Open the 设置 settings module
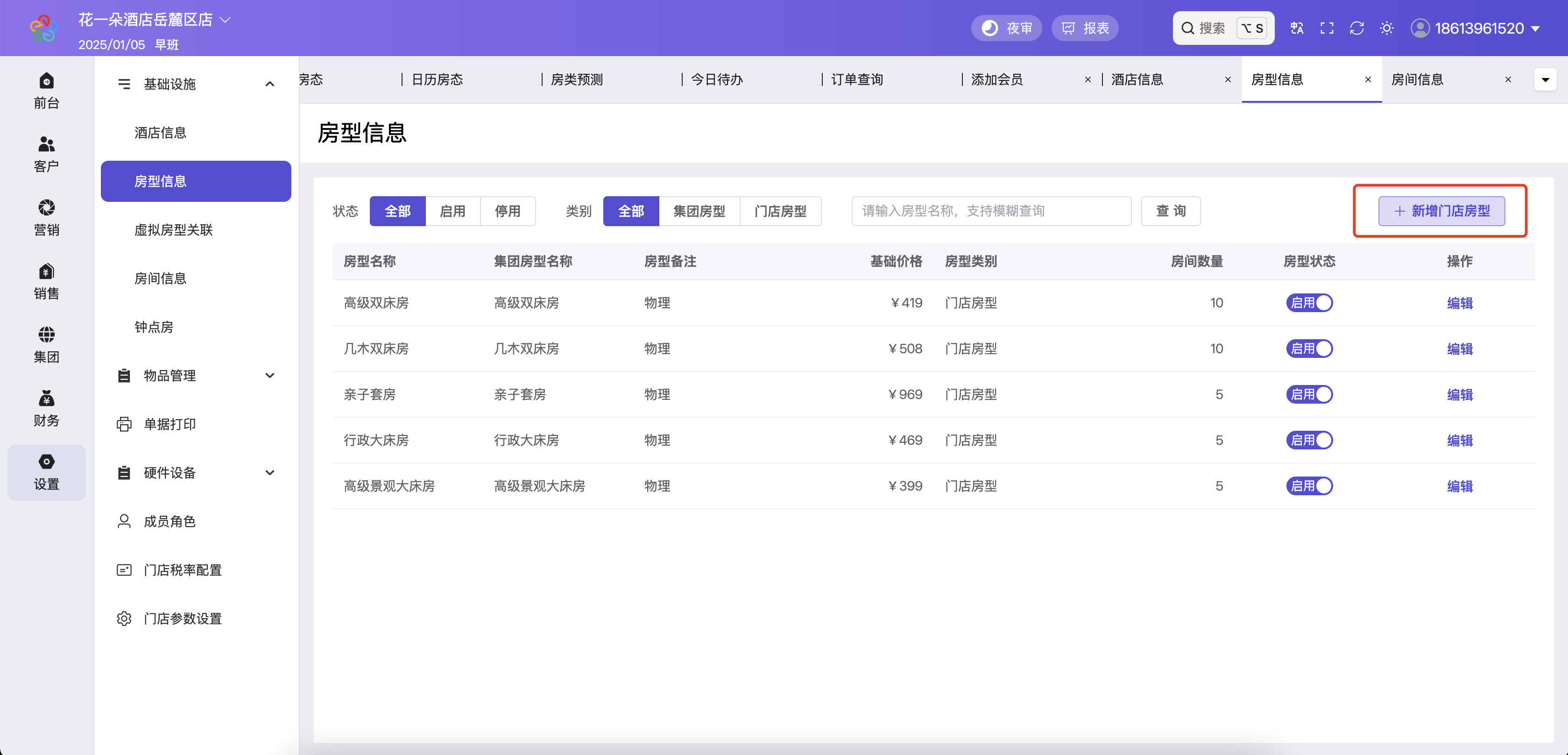 tap(46, 472)
